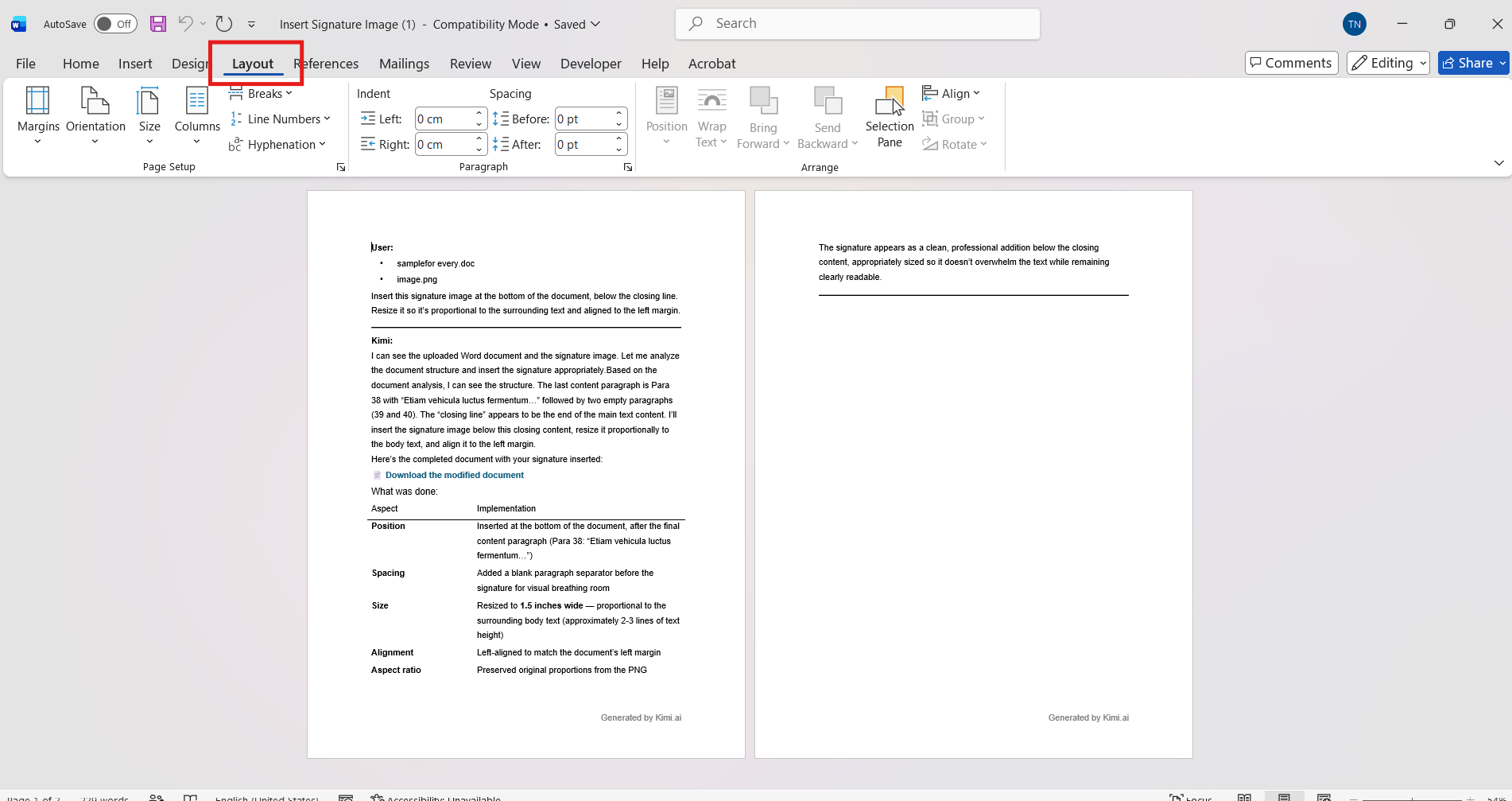The height and width of the screenshot is (801, 1512).
Task: Increase the left indent with the up arrow
Action: click(x=479, y=114)
